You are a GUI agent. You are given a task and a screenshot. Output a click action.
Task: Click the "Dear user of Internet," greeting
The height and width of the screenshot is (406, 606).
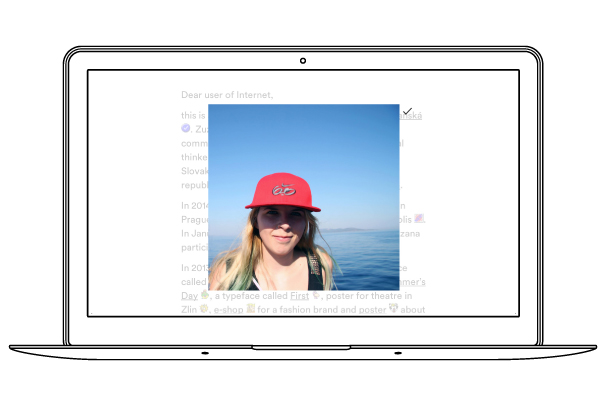[x=226, y=95]
